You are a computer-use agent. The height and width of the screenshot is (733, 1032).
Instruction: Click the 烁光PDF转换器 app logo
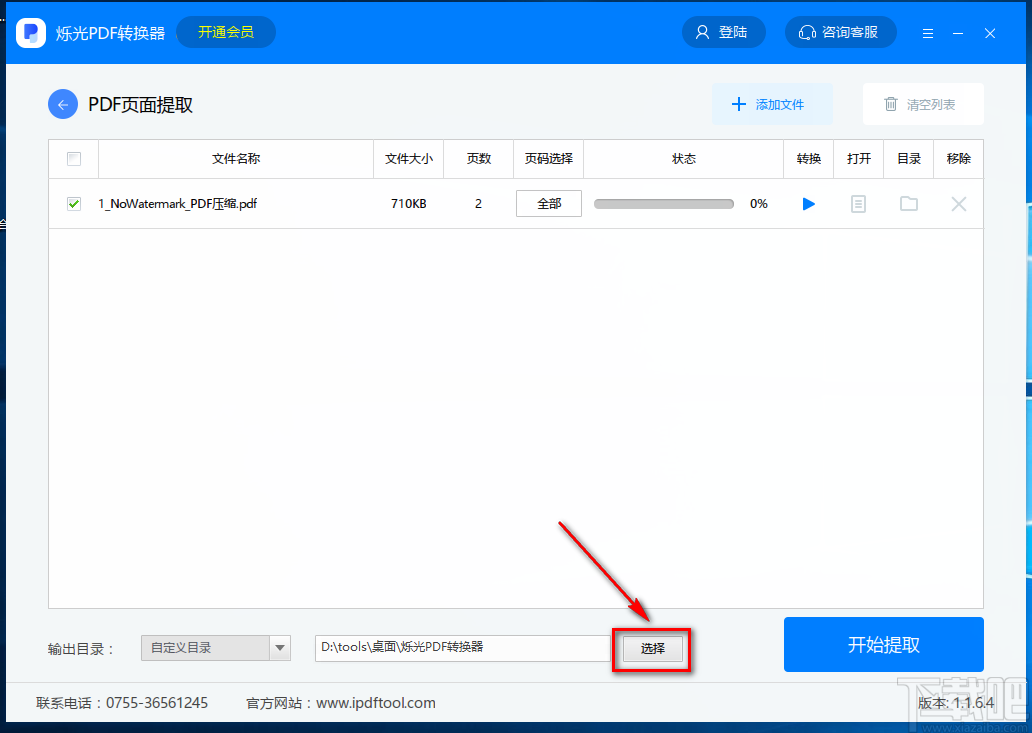tap(31, 32)
